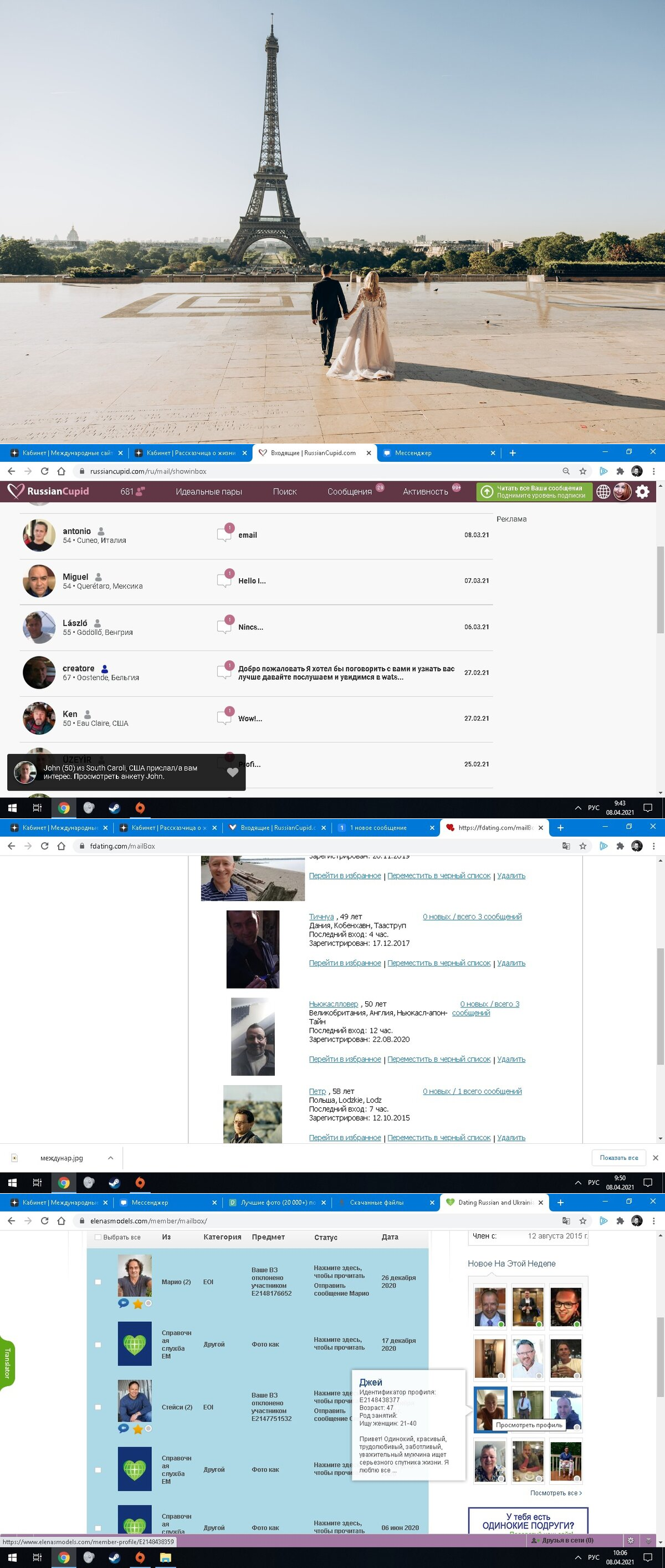
Task: Click the green Читать все Ваши сообщения upgrade button
Action: click(534, 492)
